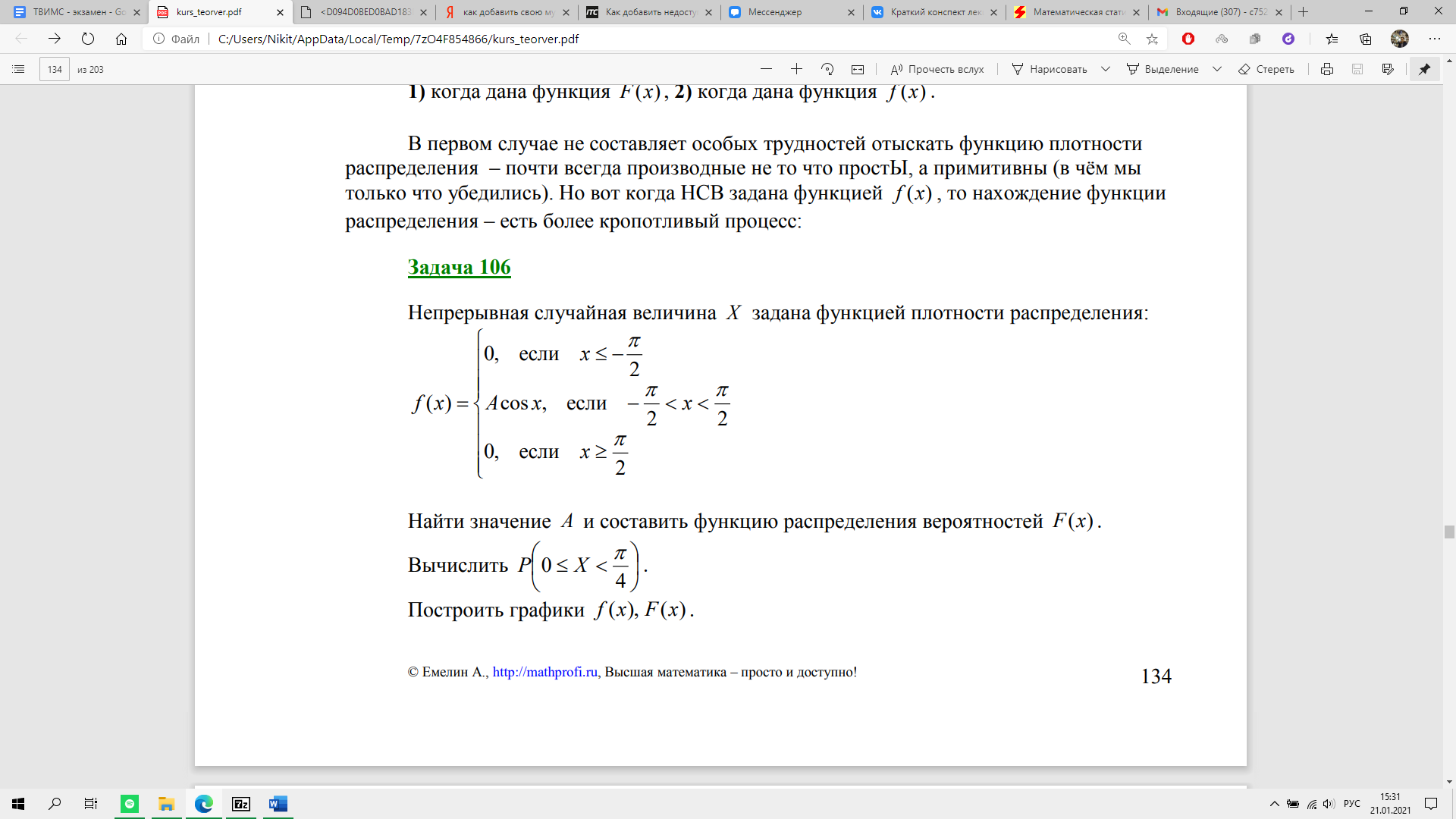Open Spotify from taskbar
This screenshot has height=819, width=1456.
point(130,804)
